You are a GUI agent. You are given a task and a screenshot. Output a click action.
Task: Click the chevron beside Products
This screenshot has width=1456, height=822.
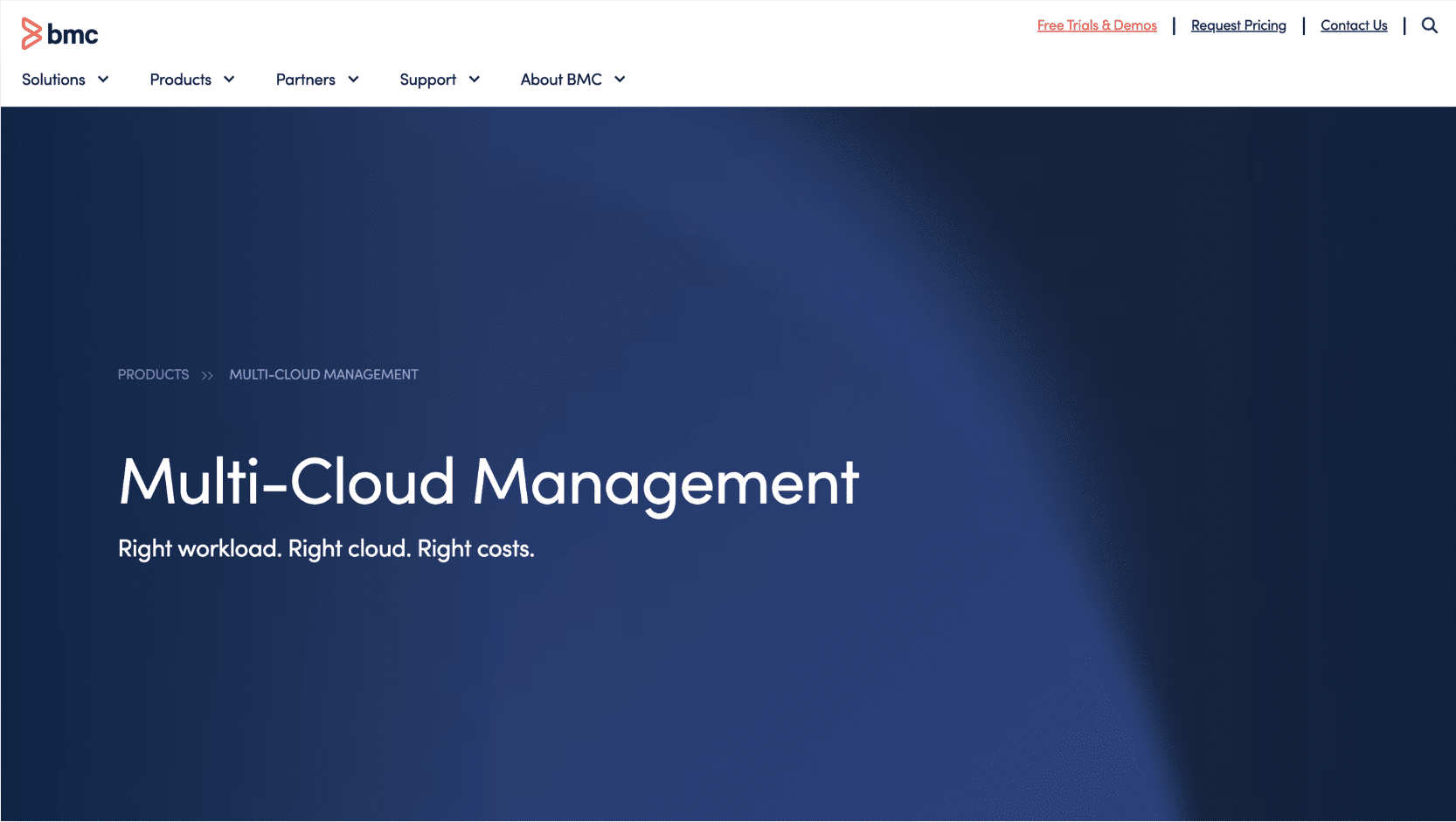[228, 80]
